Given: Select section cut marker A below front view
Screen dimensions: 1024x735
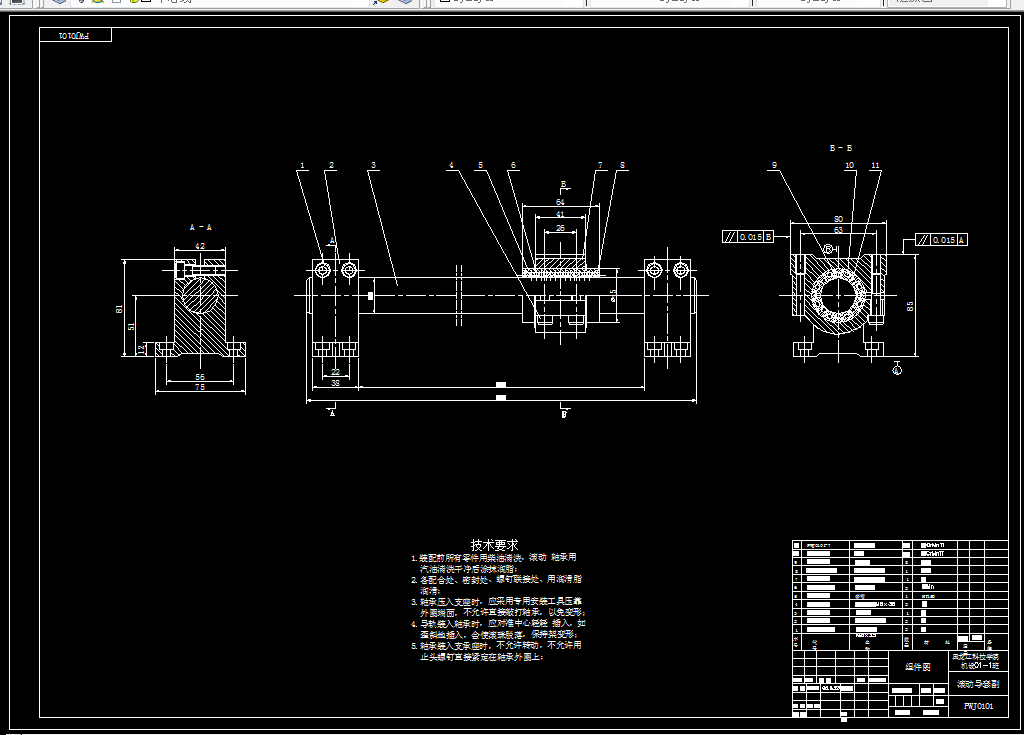Looking at the screenshot, I should pyautogui.click(x=332, y=412).
